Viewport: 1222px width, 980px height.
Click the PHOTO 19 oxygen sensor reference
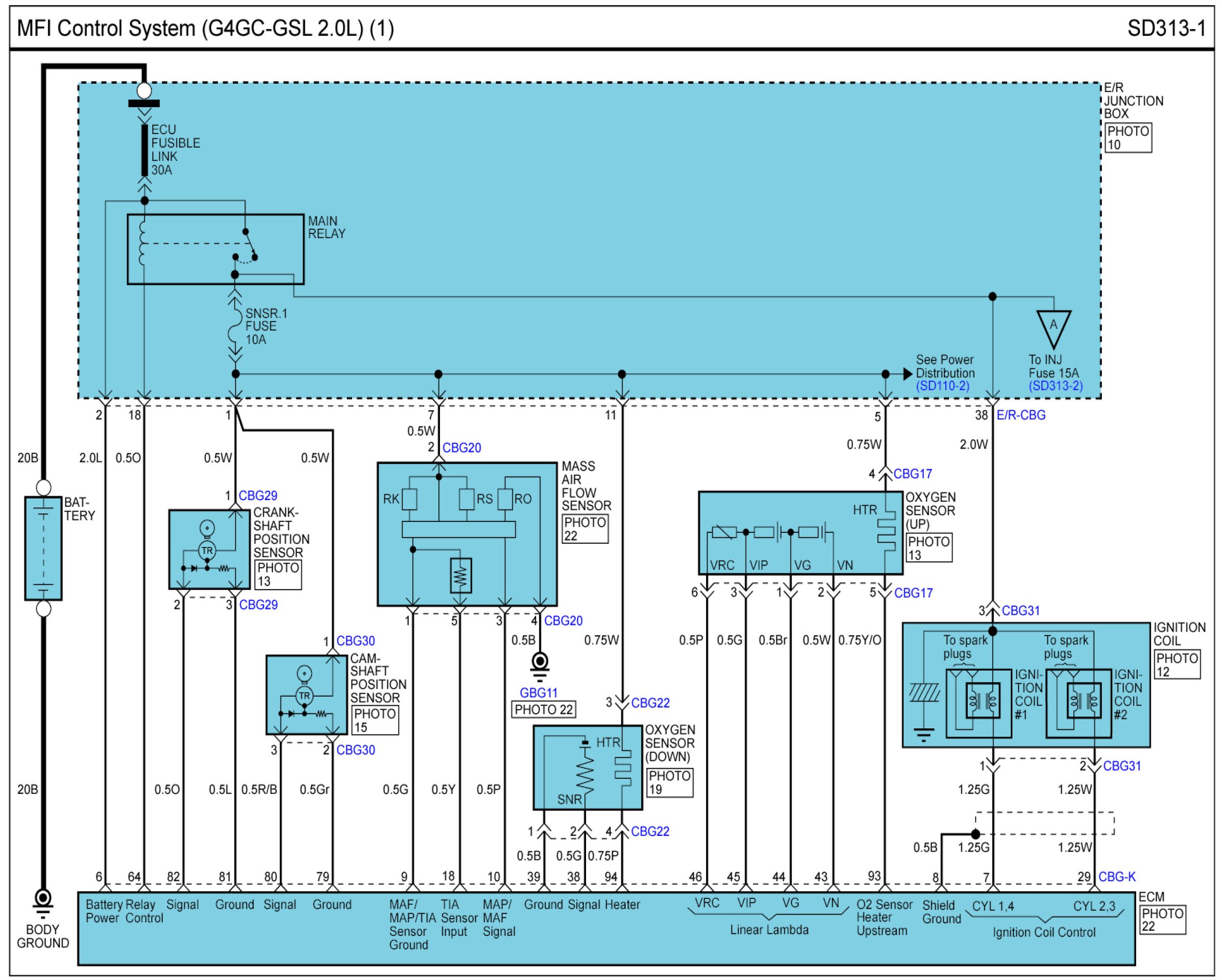(669, 782)
